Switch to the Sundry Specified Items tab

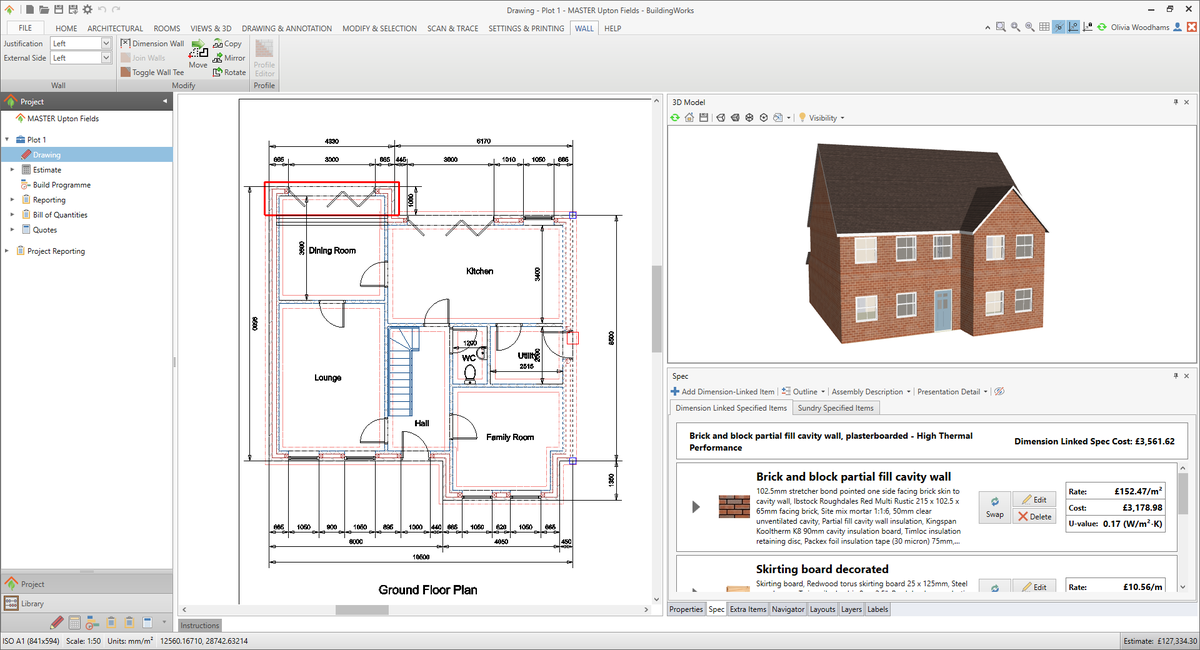click(x=836, y=408)
